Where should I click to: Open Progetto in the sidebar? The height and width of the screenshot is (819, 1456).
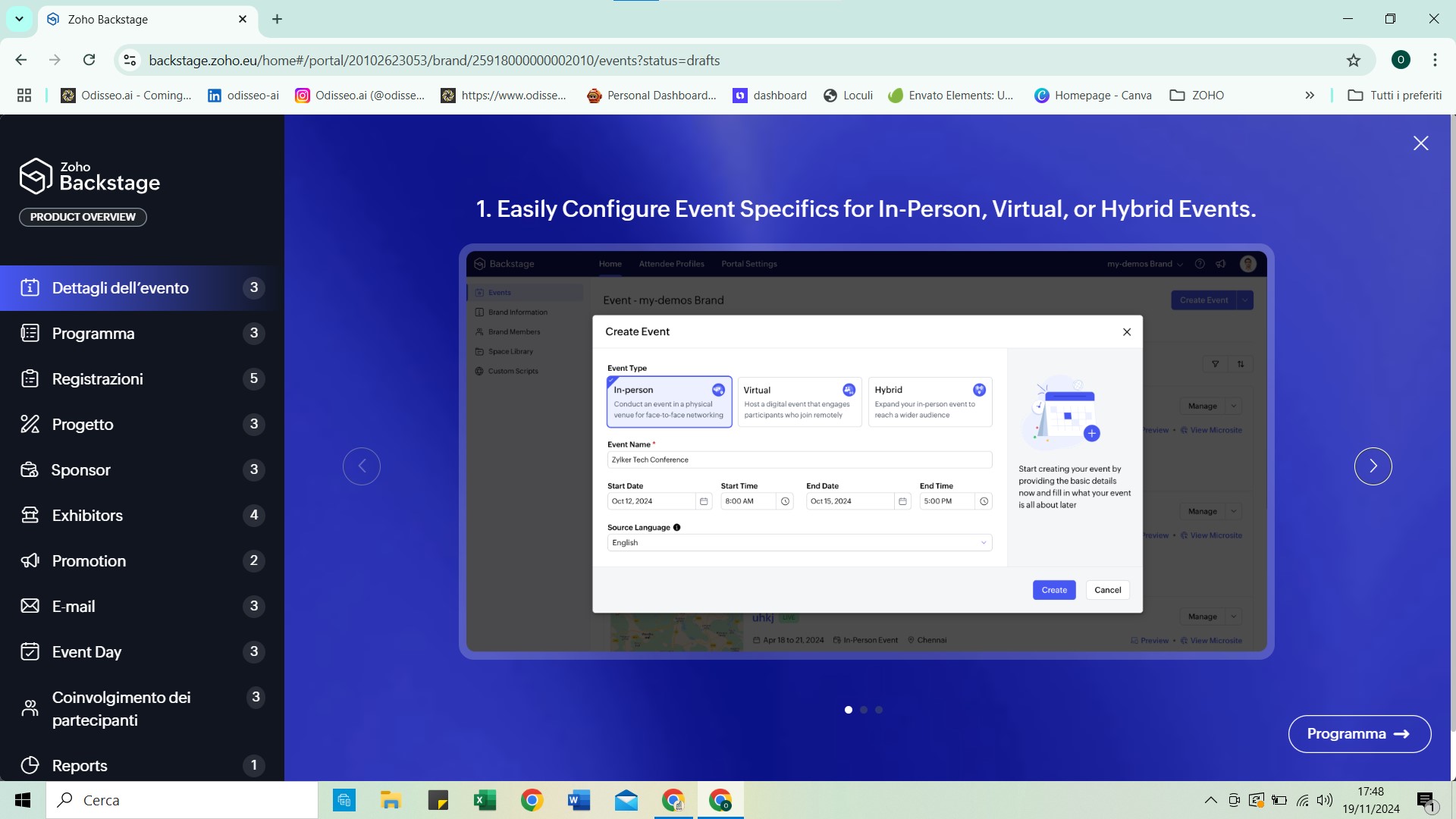click(x=142, y=425)
